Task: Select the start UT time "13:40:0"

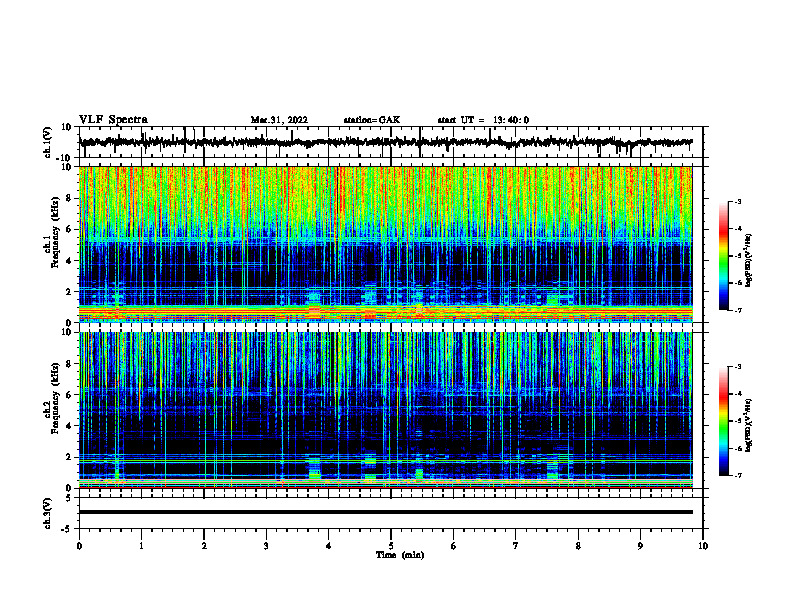Action: point(511,120)
